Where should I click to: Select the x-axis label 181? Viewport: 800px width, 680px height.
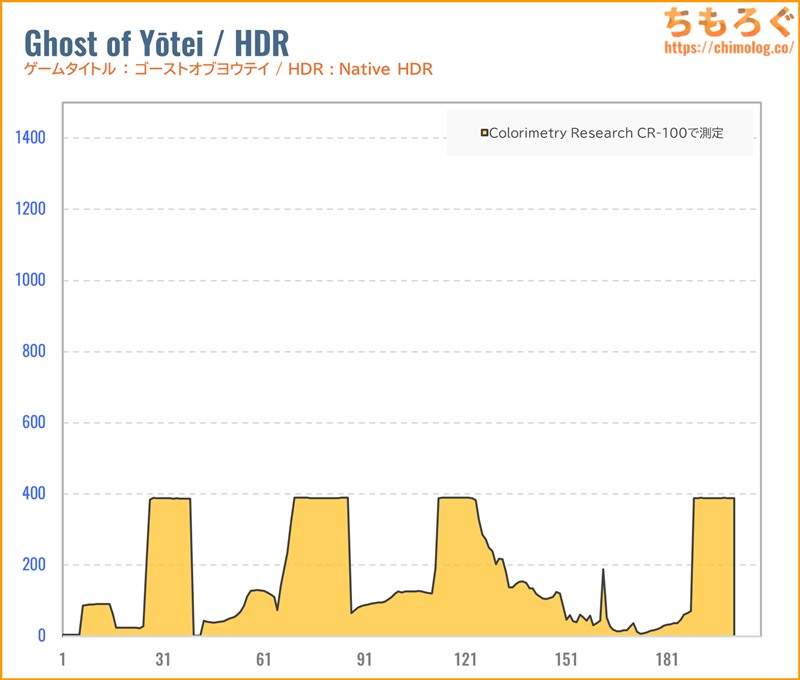click(x=667, y=659)
